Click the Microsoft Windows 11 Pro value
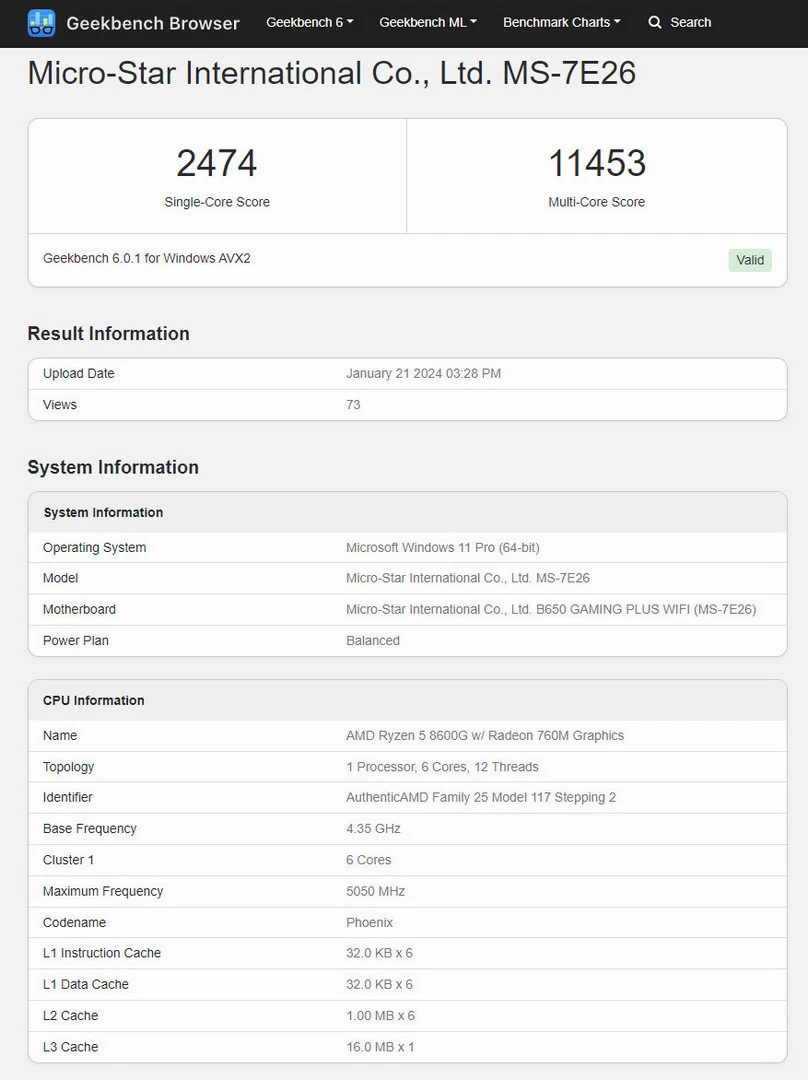The width and height of the screenshot is (808, 1080). (442, 547)
